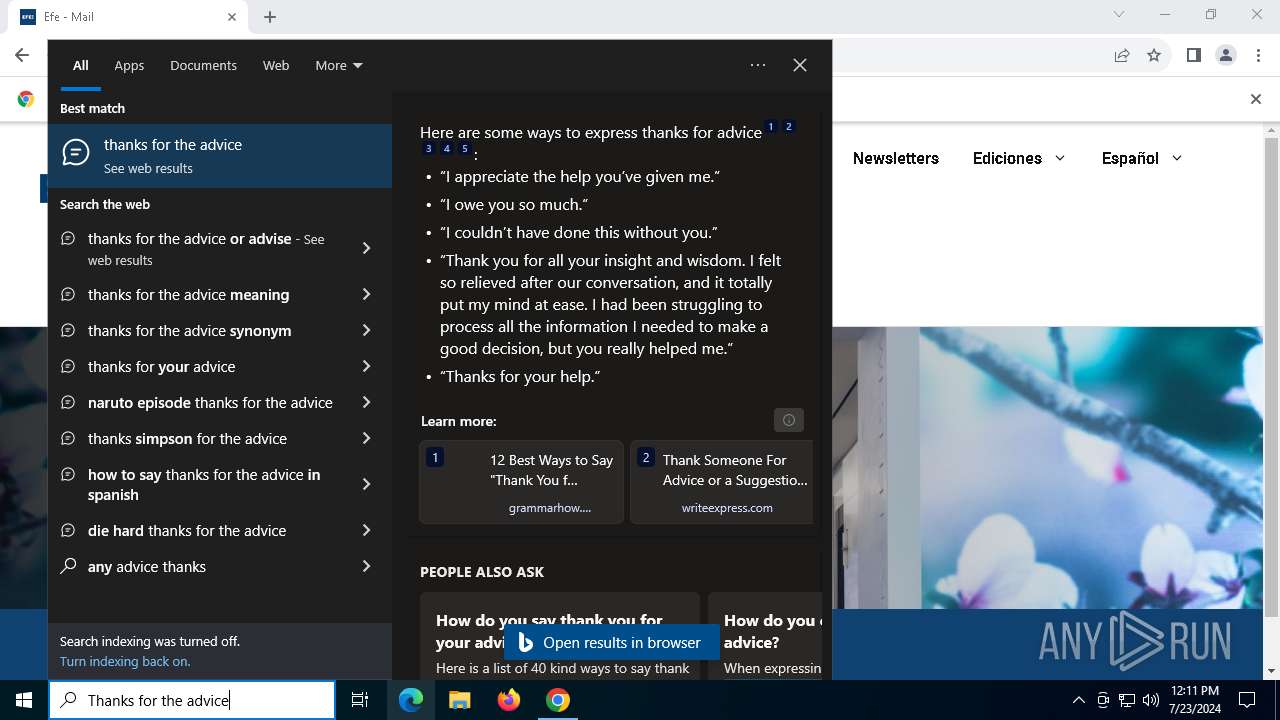Viewport: 1280px width, 720px height.
Task: Expand 'how to say thanks in spanish' arrow
Action: (x=366, y=484)
